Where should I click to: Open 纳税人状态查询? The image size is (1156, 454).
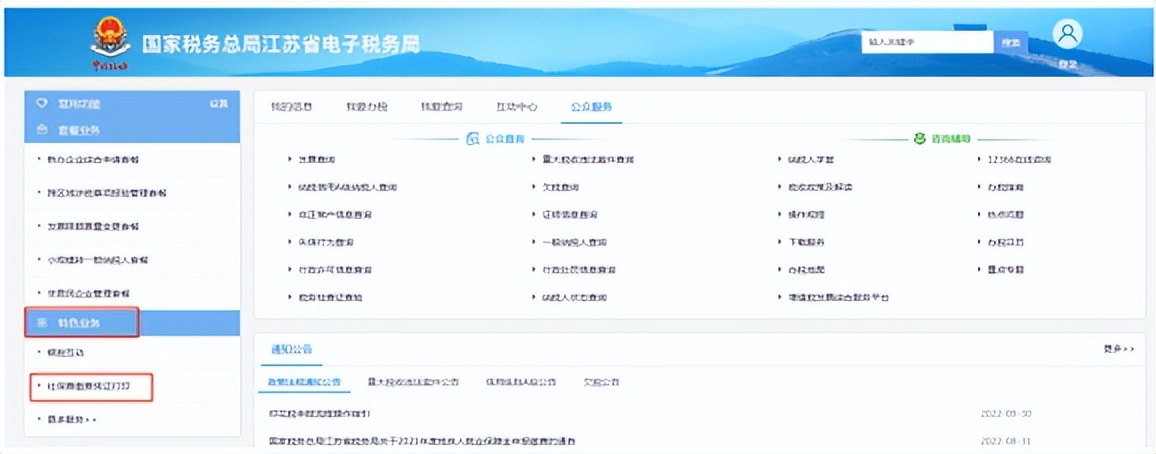coord(574,297)
